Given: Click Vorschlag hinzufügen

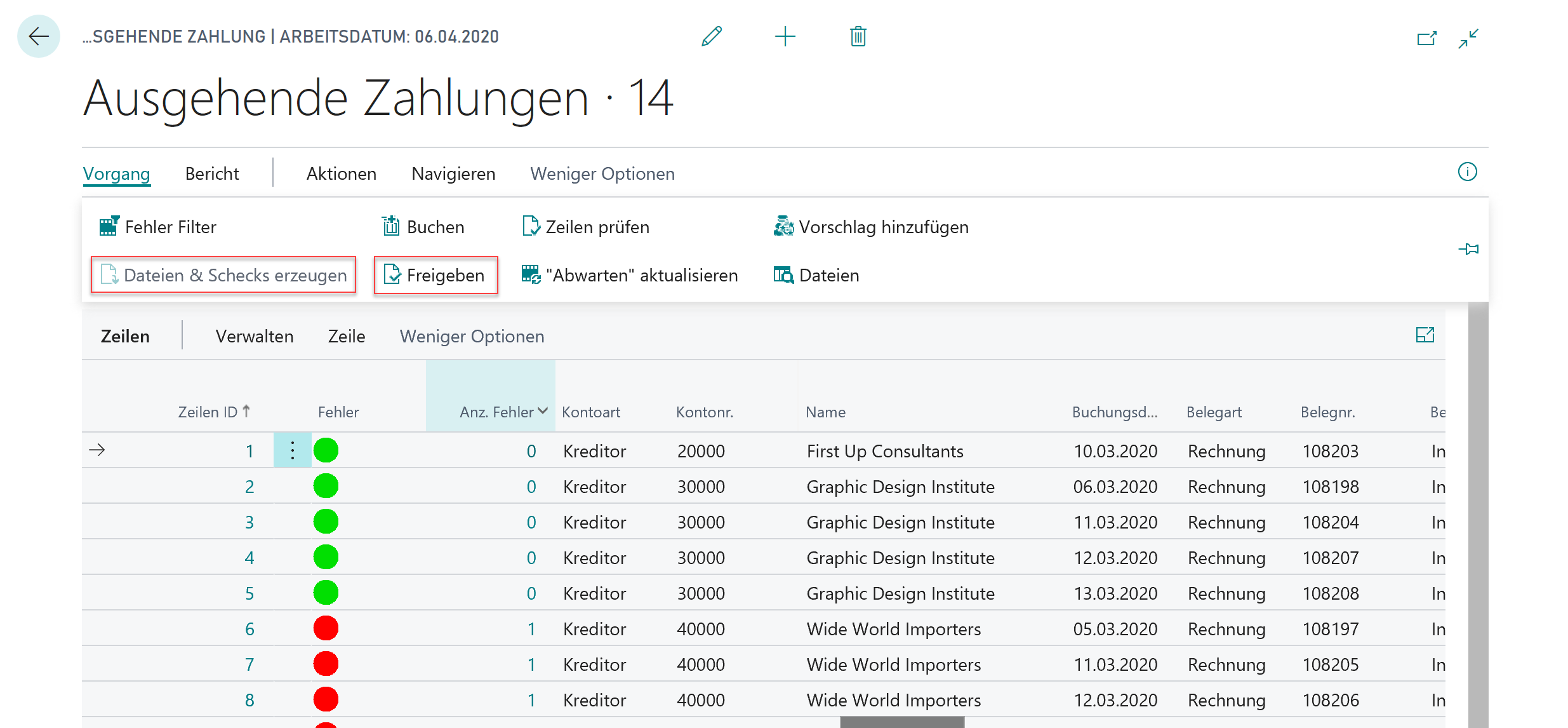Looking at the screenshot, I should click(871, 227).
